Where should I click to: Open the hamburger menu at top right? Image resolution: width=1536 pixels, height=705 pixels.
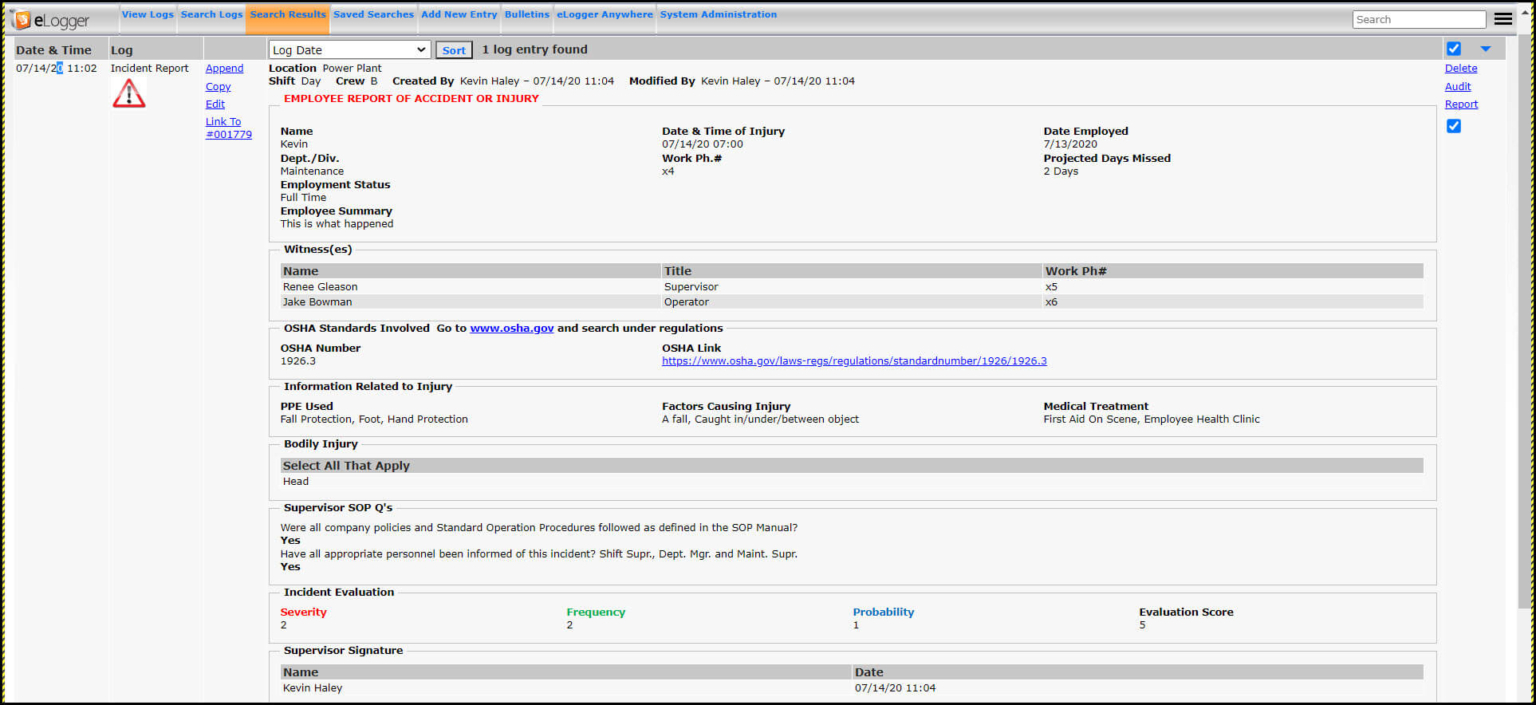click(1503, 18)
